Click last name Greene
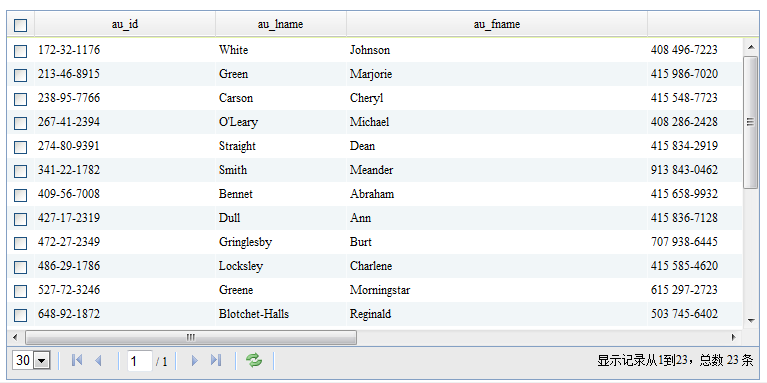The height and width of the screenshot is (383, 767). click(x=236, y=290)
